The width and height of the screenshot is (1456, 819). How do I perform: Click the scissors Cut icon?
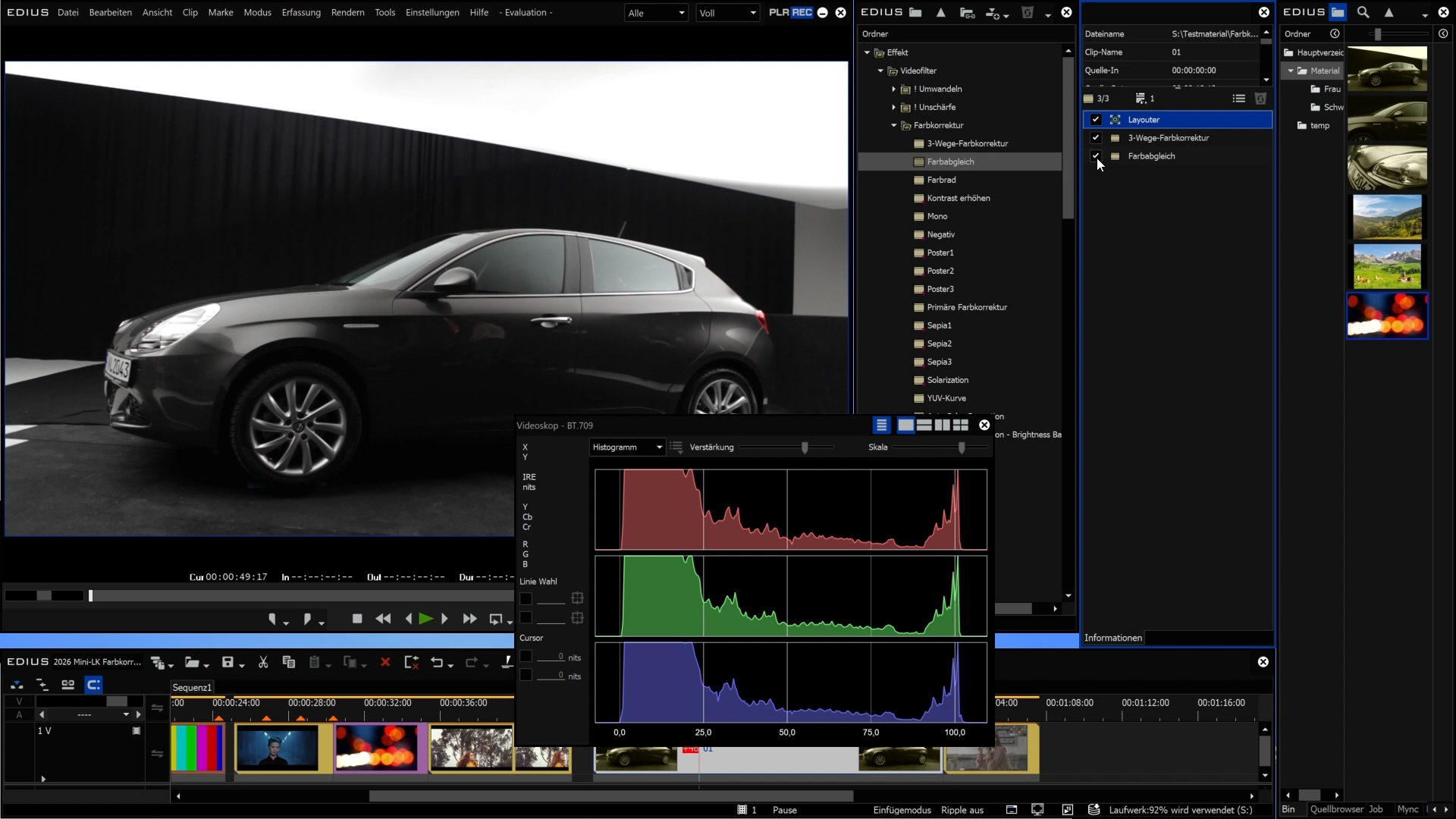(x=263, y=662)
